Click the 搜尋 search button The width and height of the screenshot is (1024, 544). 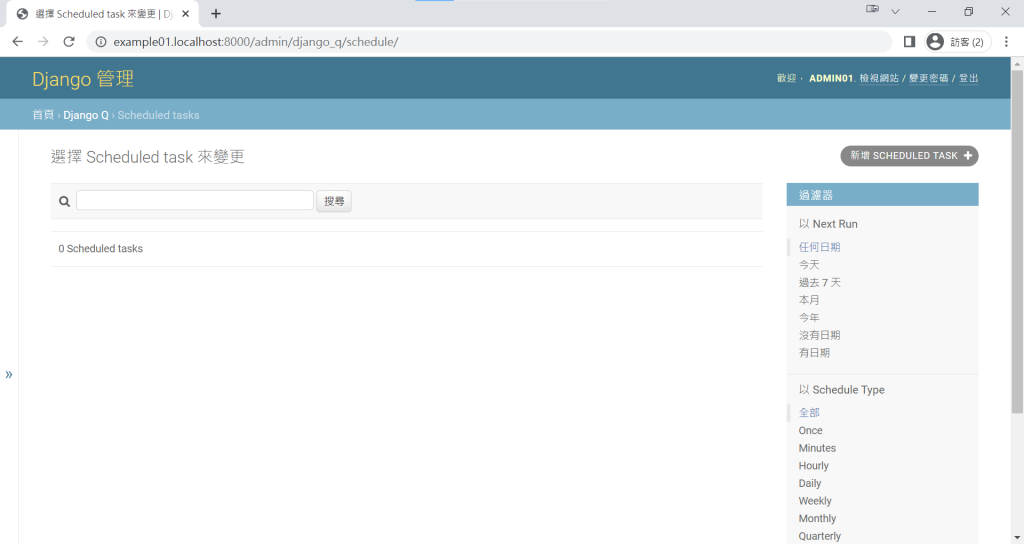click(334, 201)
